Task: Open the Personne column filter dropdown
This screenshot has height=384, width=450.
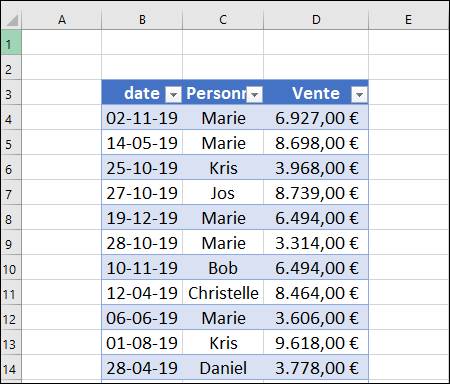Action: pos(255,95)
